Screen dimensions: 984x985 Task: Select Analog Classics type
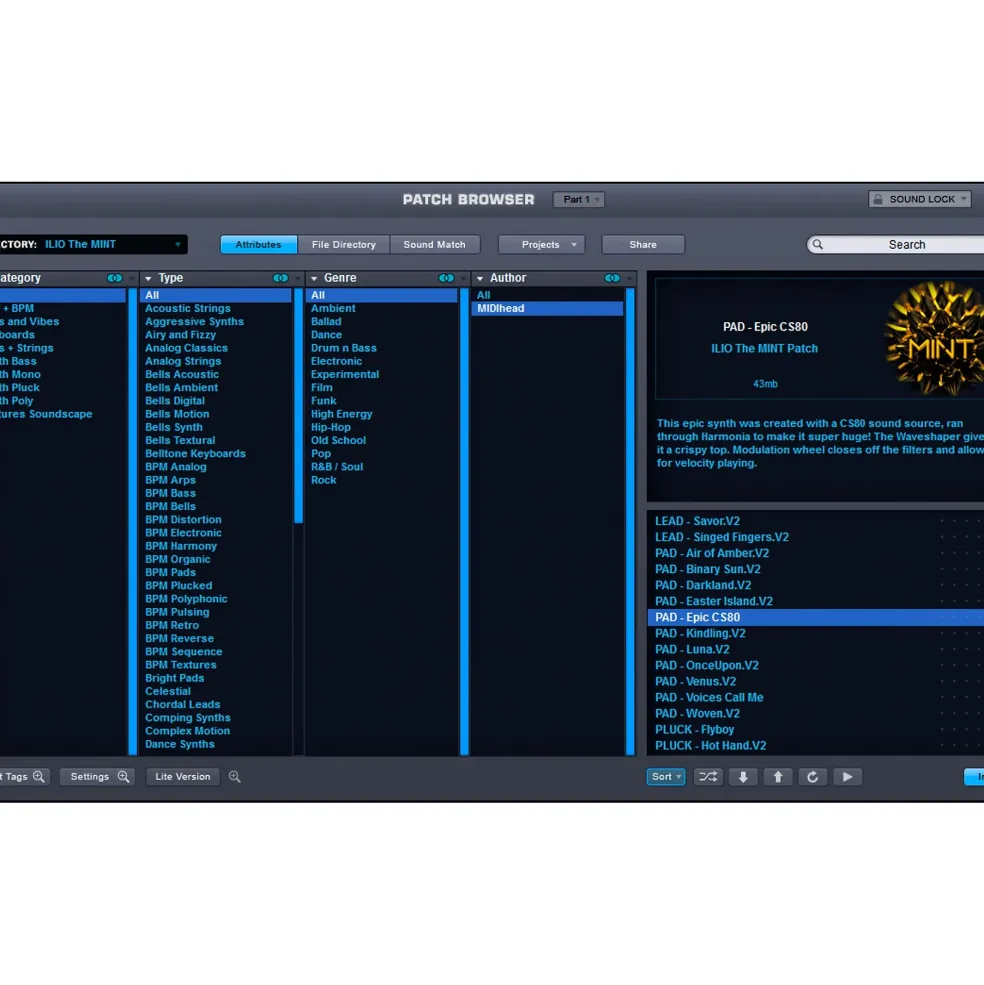point(186,348)
